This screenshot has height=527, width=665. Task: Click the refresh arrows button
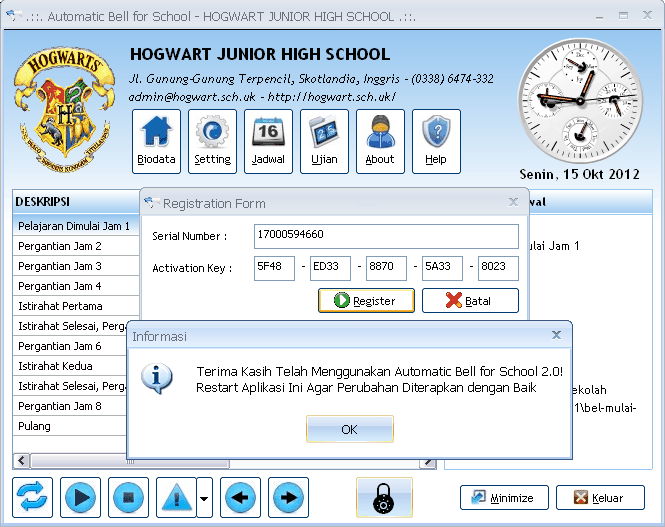[x=33, y=497]
